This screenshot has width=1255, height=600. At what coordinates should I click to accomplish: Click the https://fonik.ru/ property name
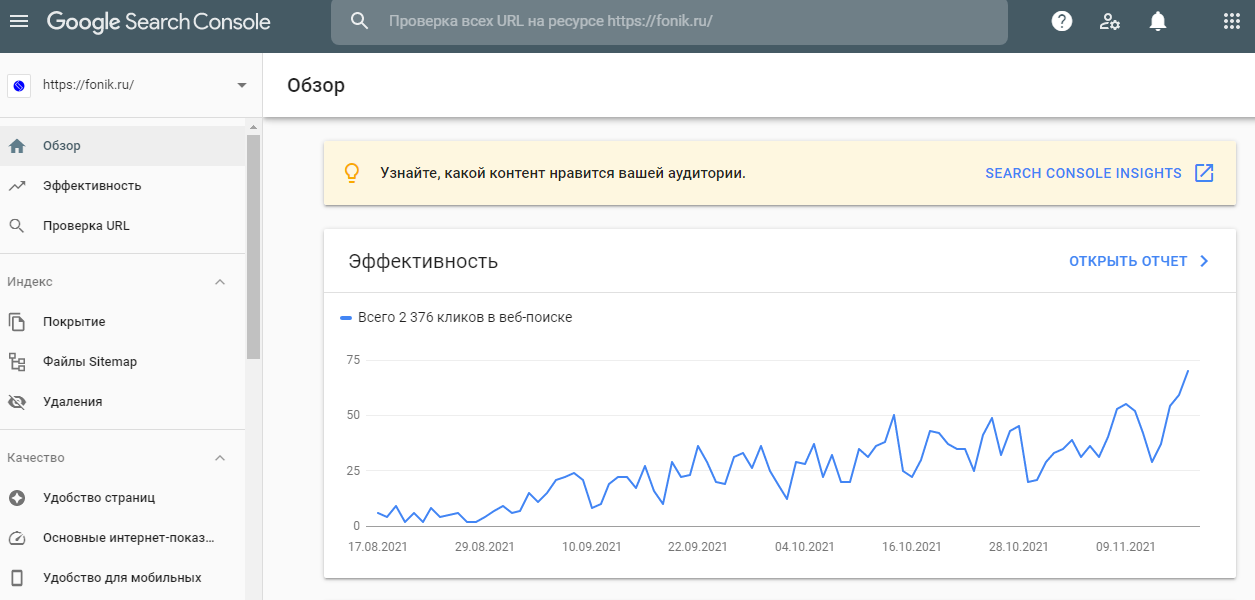88,85
